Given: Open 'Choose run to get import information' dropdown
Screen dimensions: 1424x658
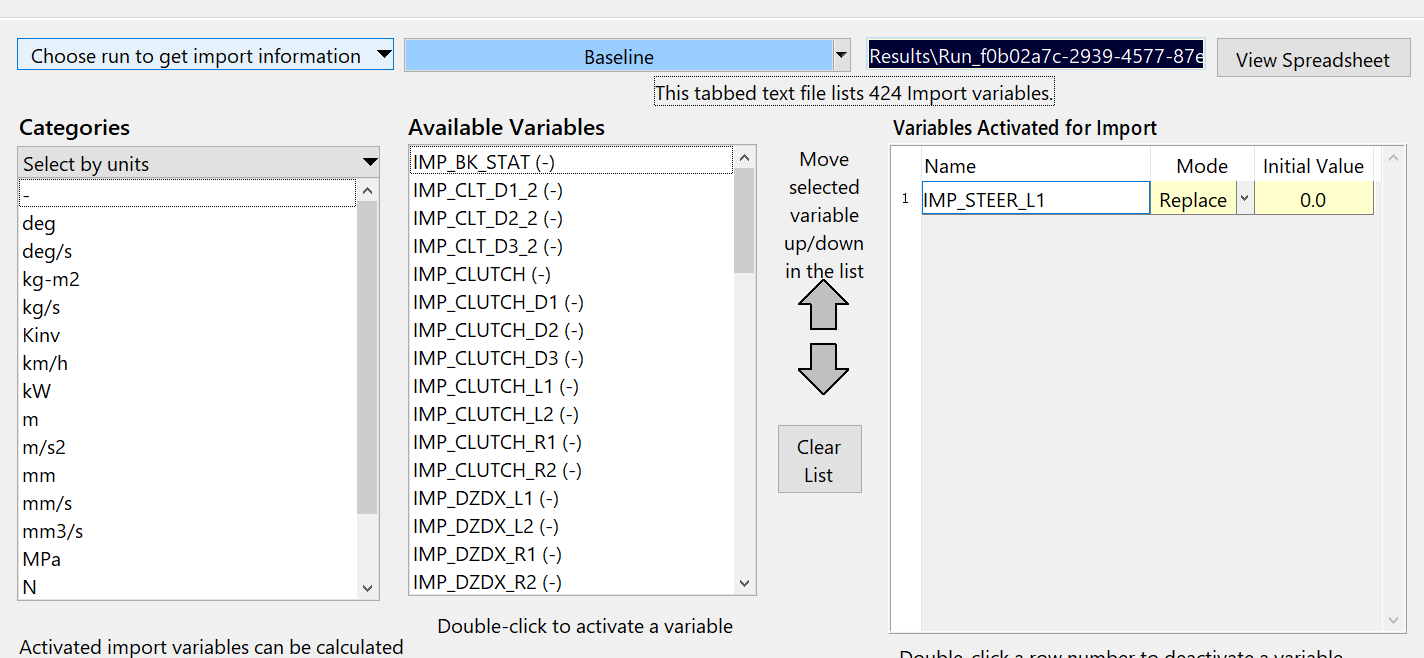Looking at the screenshot, I should tap(205, 55).
